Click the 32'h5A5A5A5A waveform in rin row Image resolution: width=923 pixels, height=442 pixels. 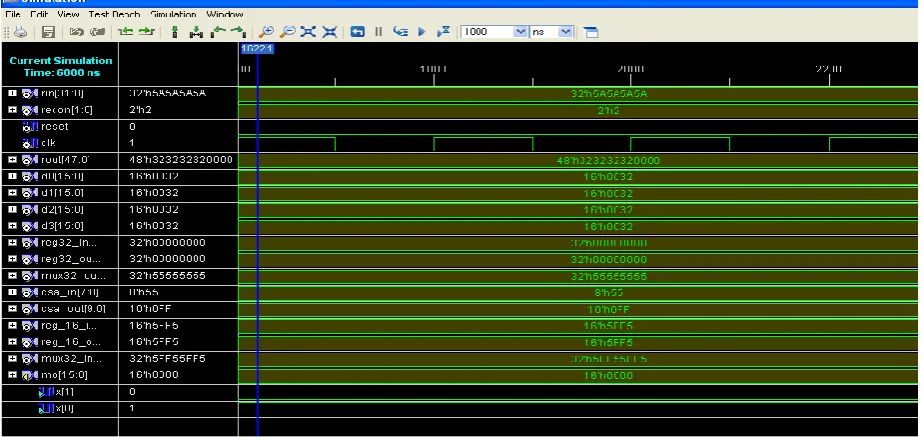(x=609, y=94)
